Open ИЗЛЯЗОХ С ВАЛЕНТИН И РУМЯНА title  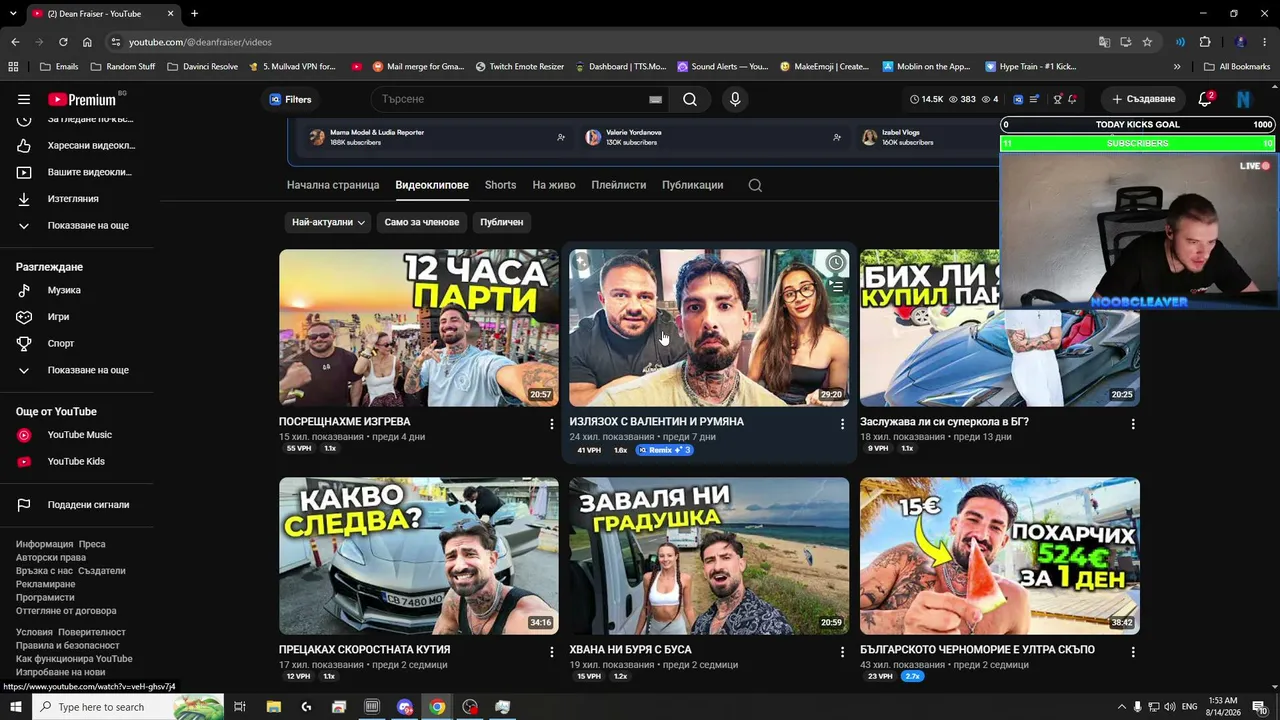657,422
